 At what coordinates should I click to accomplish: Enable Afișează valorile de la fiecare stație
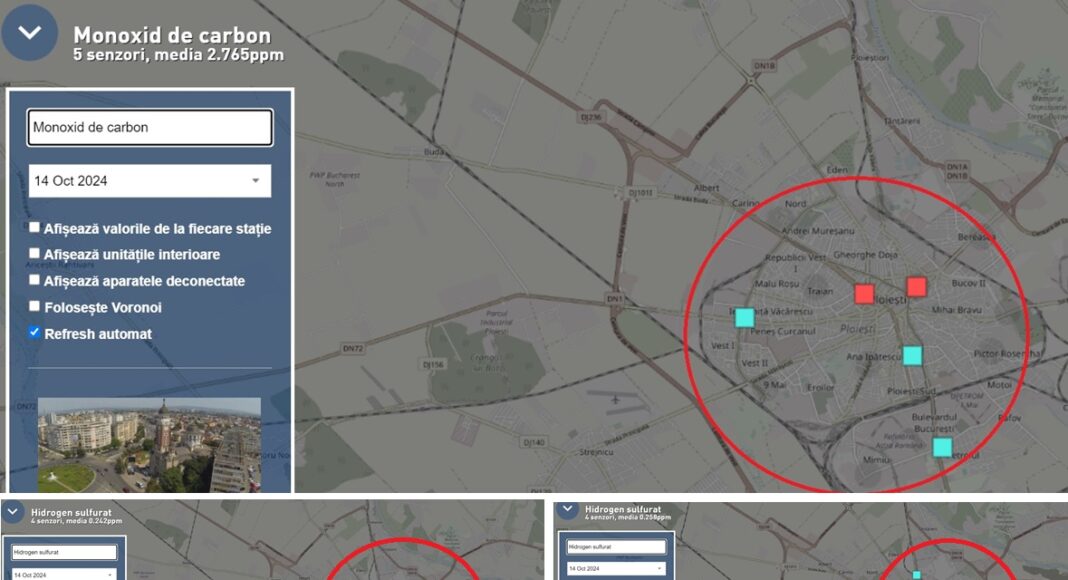34,227
